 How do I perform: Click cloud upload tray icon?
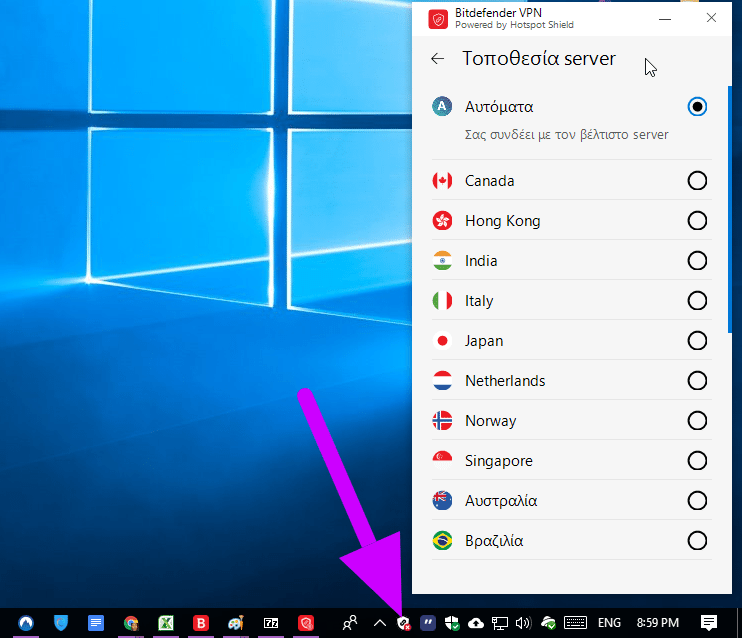tap(476, 623)
